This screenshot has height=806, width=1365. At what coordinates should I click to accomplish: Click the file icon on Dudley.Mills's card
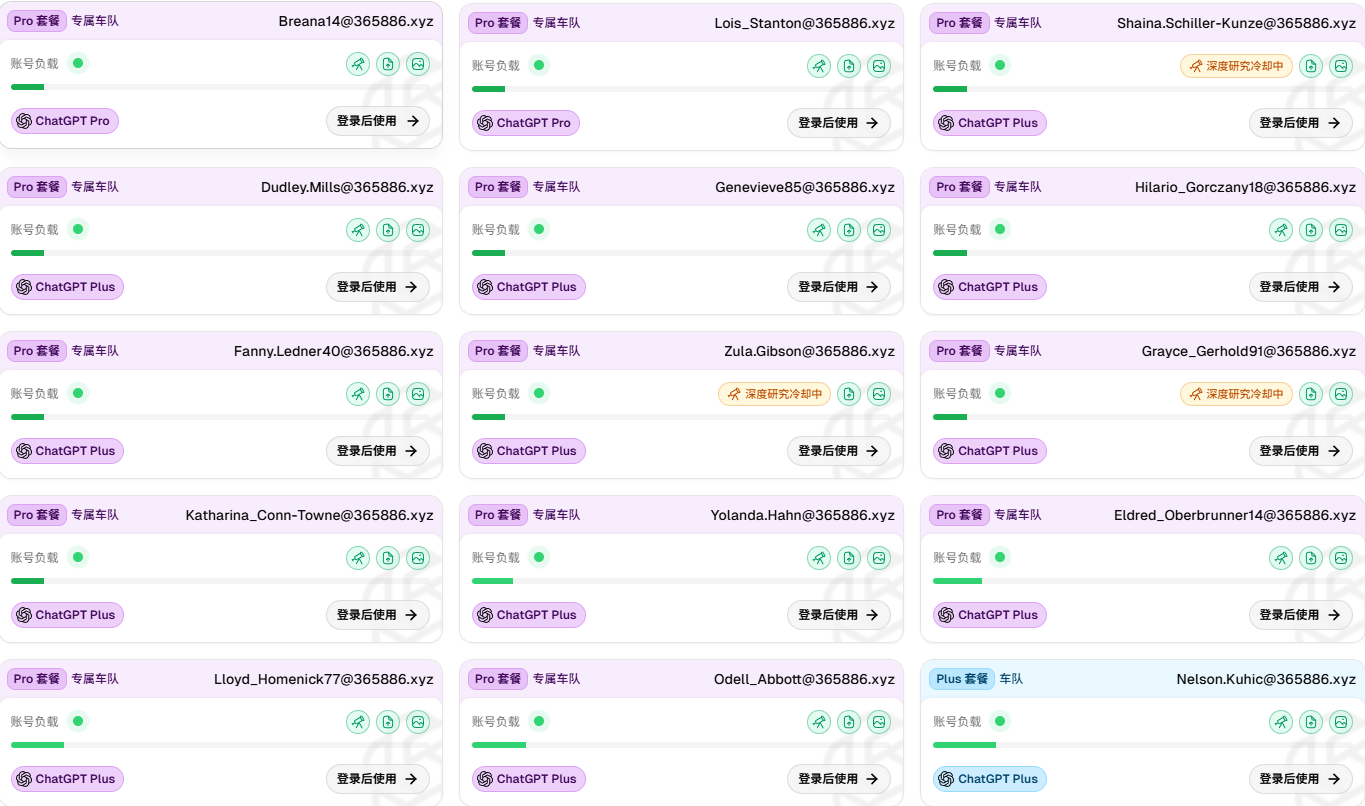tap(388, 230)
